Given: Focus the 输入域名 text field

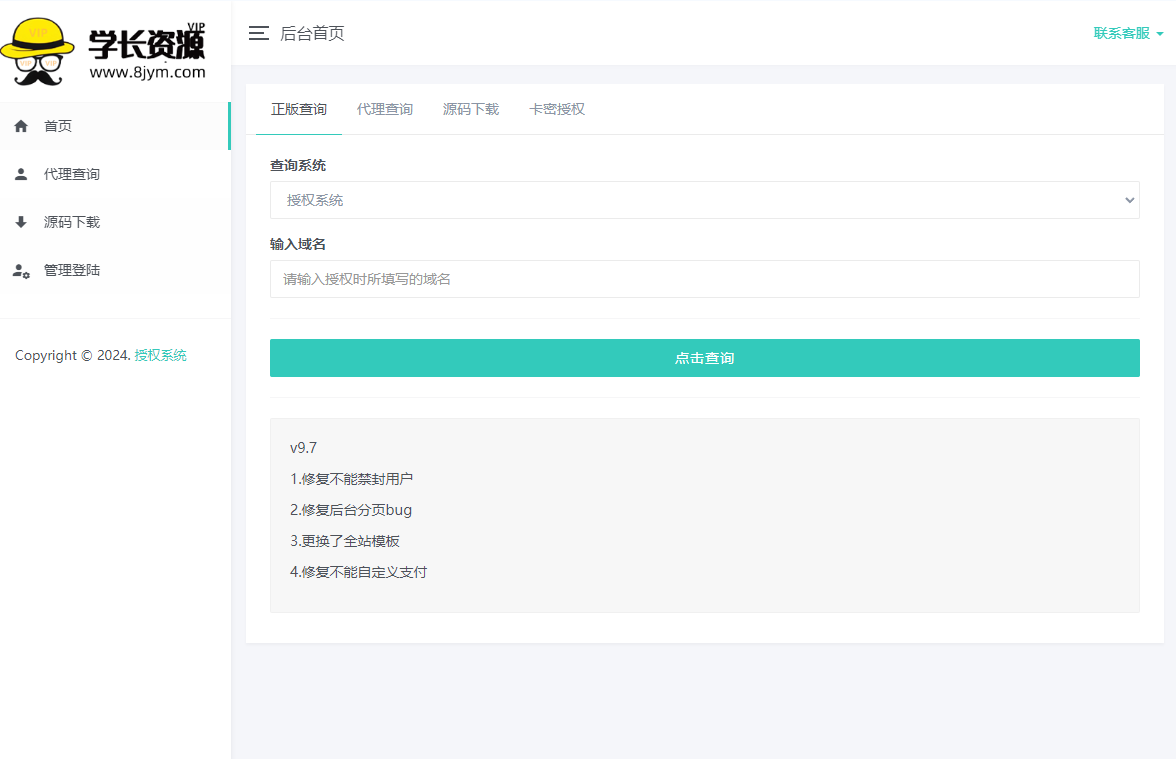Looking at the screenshot, I should pyautogui.click(x=704, y=279).
